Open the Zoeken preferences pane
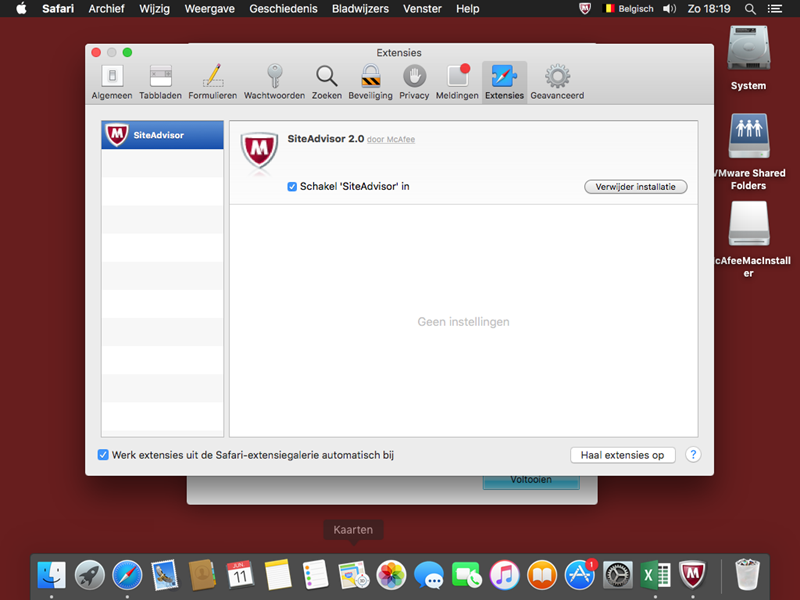The width and height of the screenshot is (800, 600). point(327,82)
